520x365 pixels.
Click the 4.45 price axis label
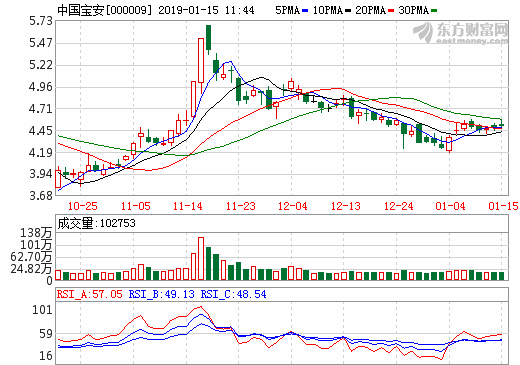pyautogui.click(x=41, y=131)
